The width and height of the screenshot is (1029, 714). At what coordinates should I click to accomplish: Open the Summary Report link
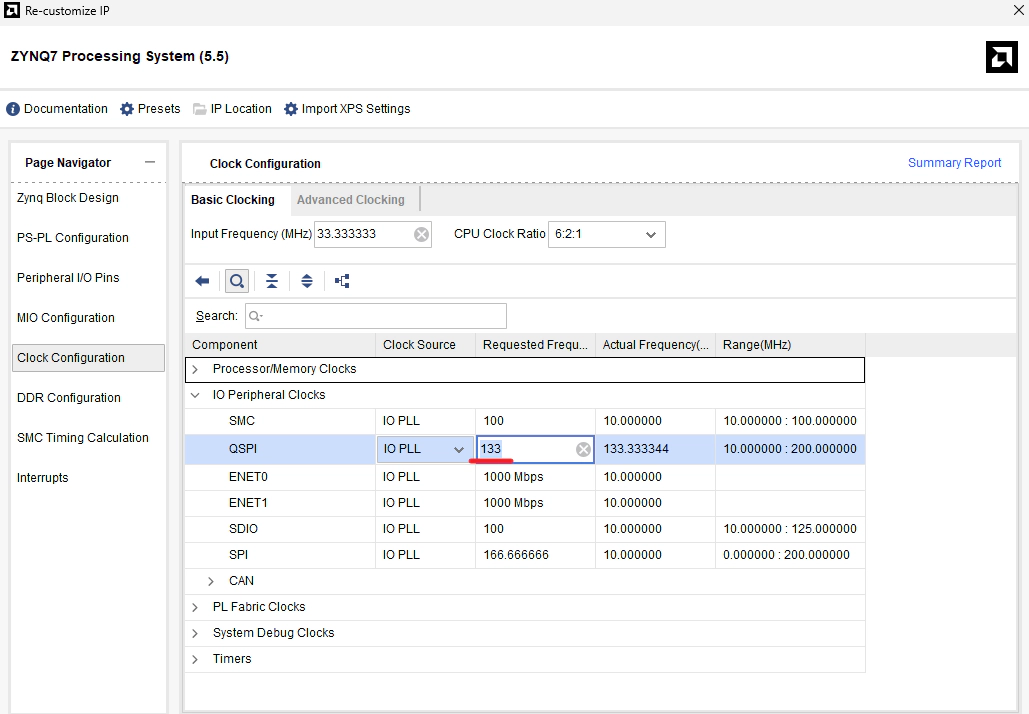coord(954,163)
